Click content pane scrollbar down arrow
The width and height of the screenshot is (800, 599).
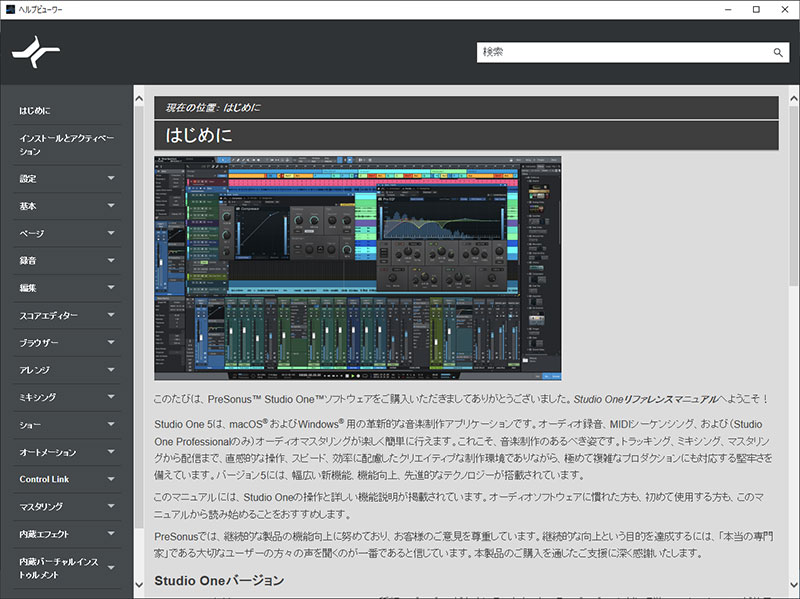click(794, 585)
